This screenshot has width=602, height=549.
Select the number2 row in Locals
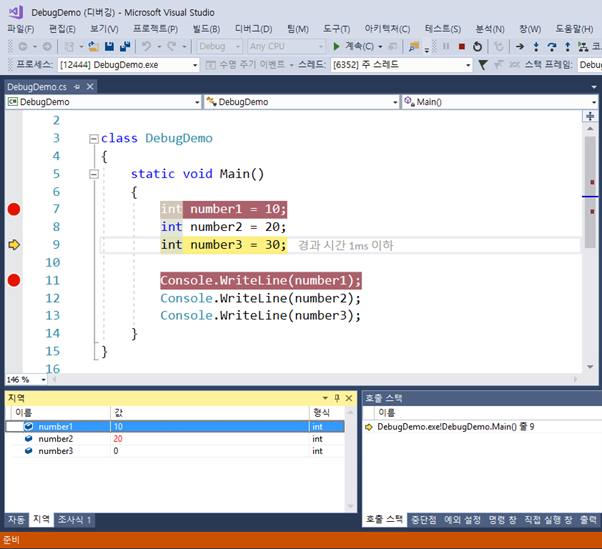[x=56, y=439]
